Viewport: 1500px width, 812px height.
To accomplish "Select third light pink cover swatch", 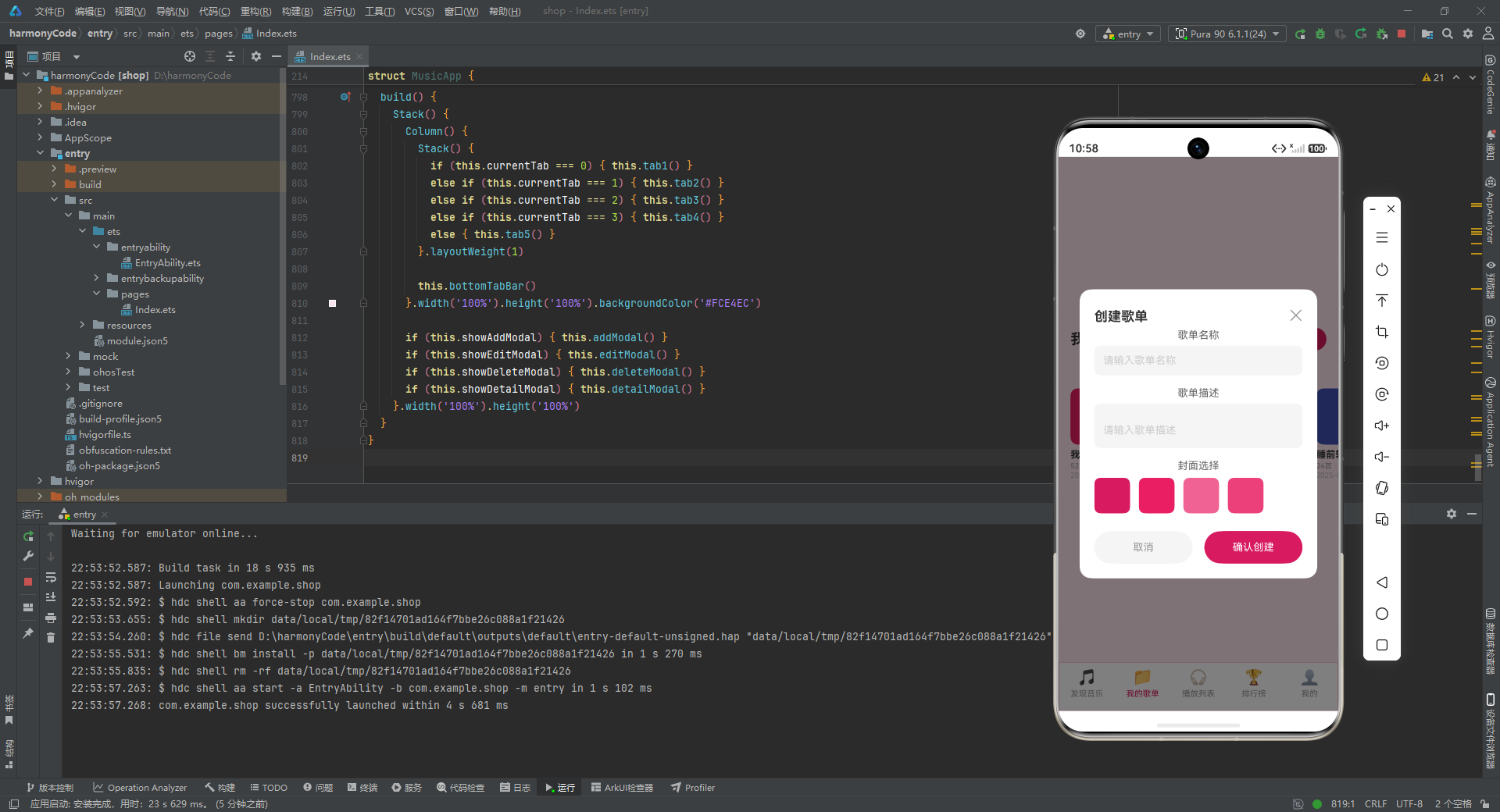I will [1201, 495].
